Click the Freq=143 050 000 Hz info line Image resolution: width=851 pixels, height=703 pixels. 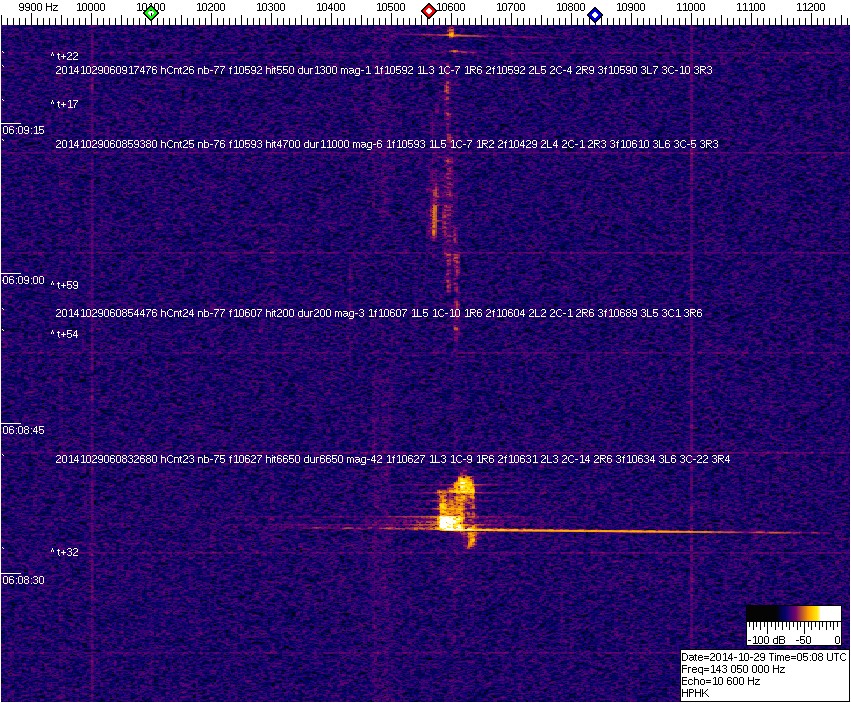732,669
